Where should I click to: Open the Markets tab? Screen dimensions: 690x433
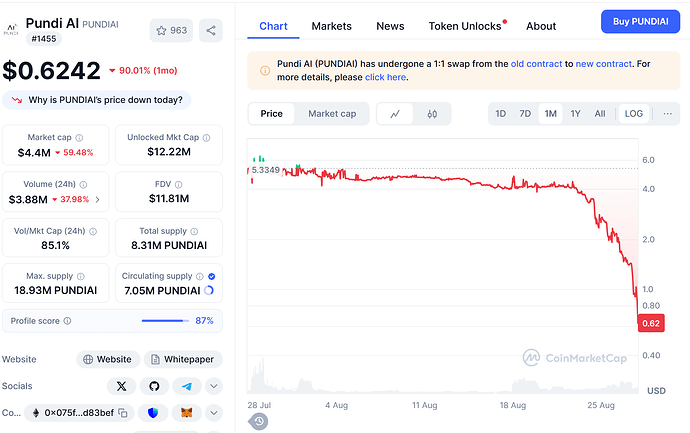(331, 26)
